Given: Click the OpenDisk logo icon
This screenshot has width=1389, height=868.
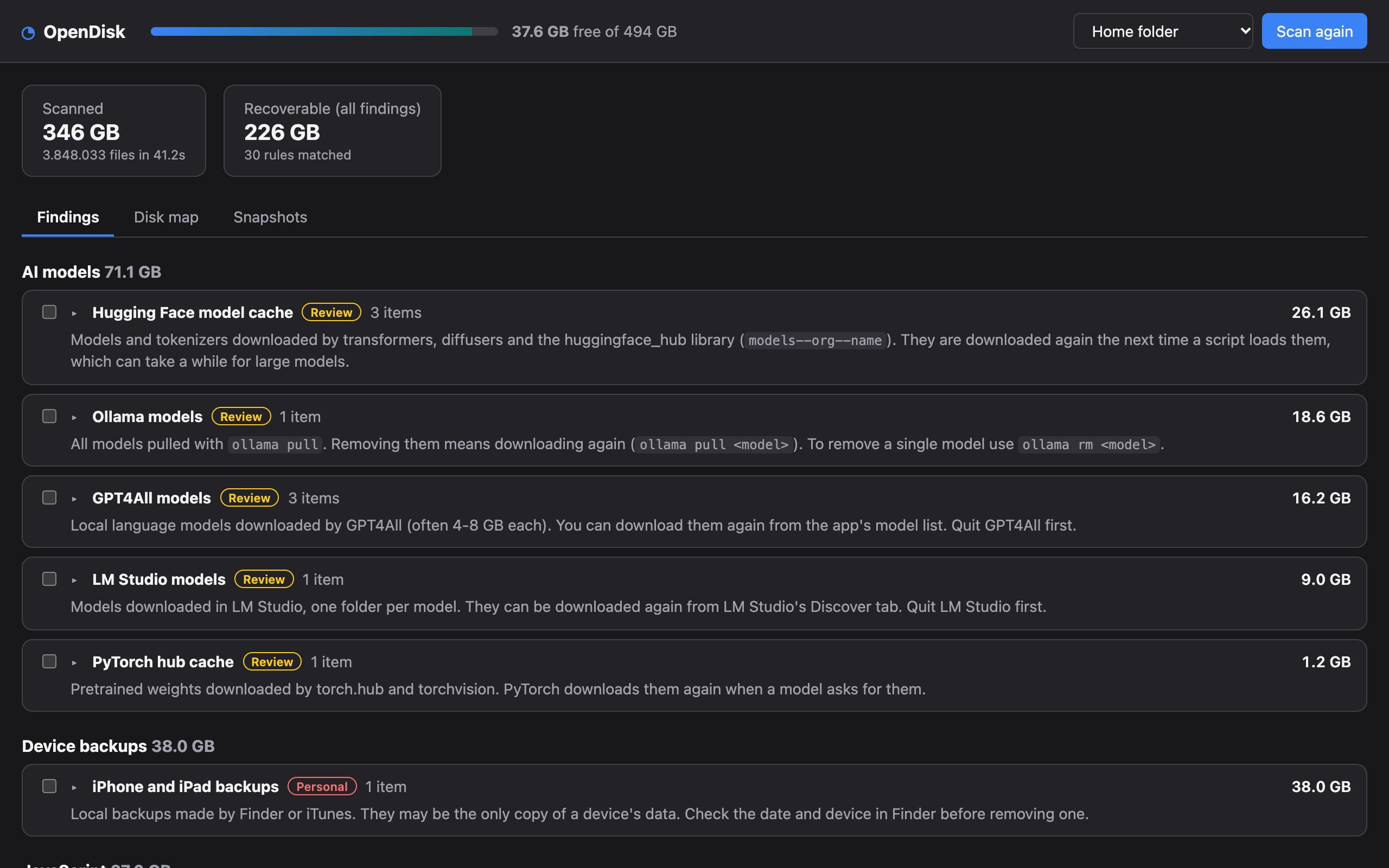Looking at the screenshot, I should point(28,33).
